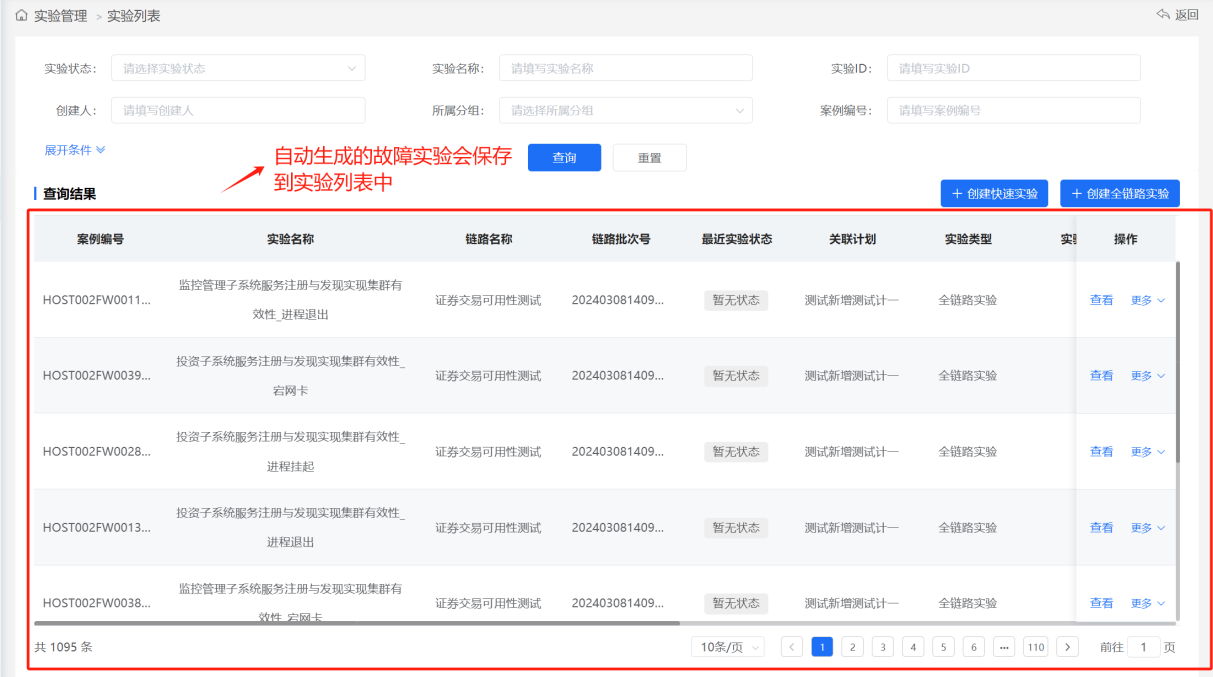Click the table's vertical scrollbar
Viewport: 1213px width, 677px height.
(1178, 360)
